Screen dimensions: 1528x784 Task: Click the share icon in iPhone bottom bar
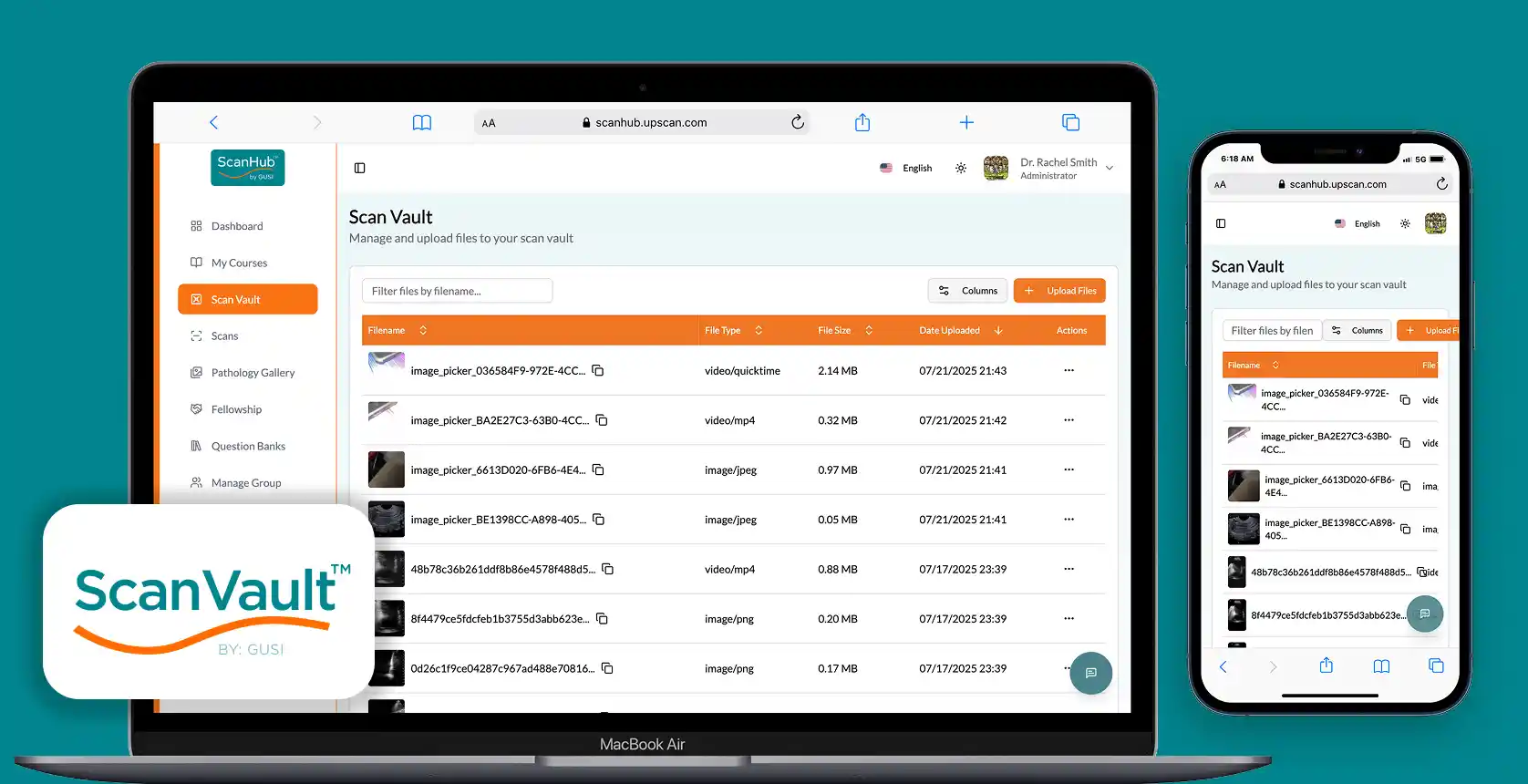pyautogui.click(x=1327, y=665)
